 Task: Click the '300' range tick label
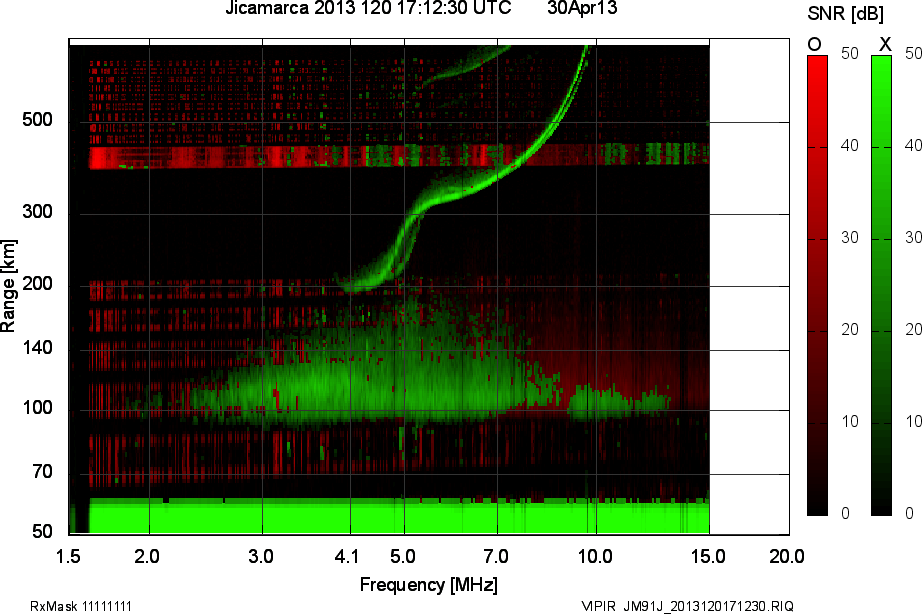[37, 212]
